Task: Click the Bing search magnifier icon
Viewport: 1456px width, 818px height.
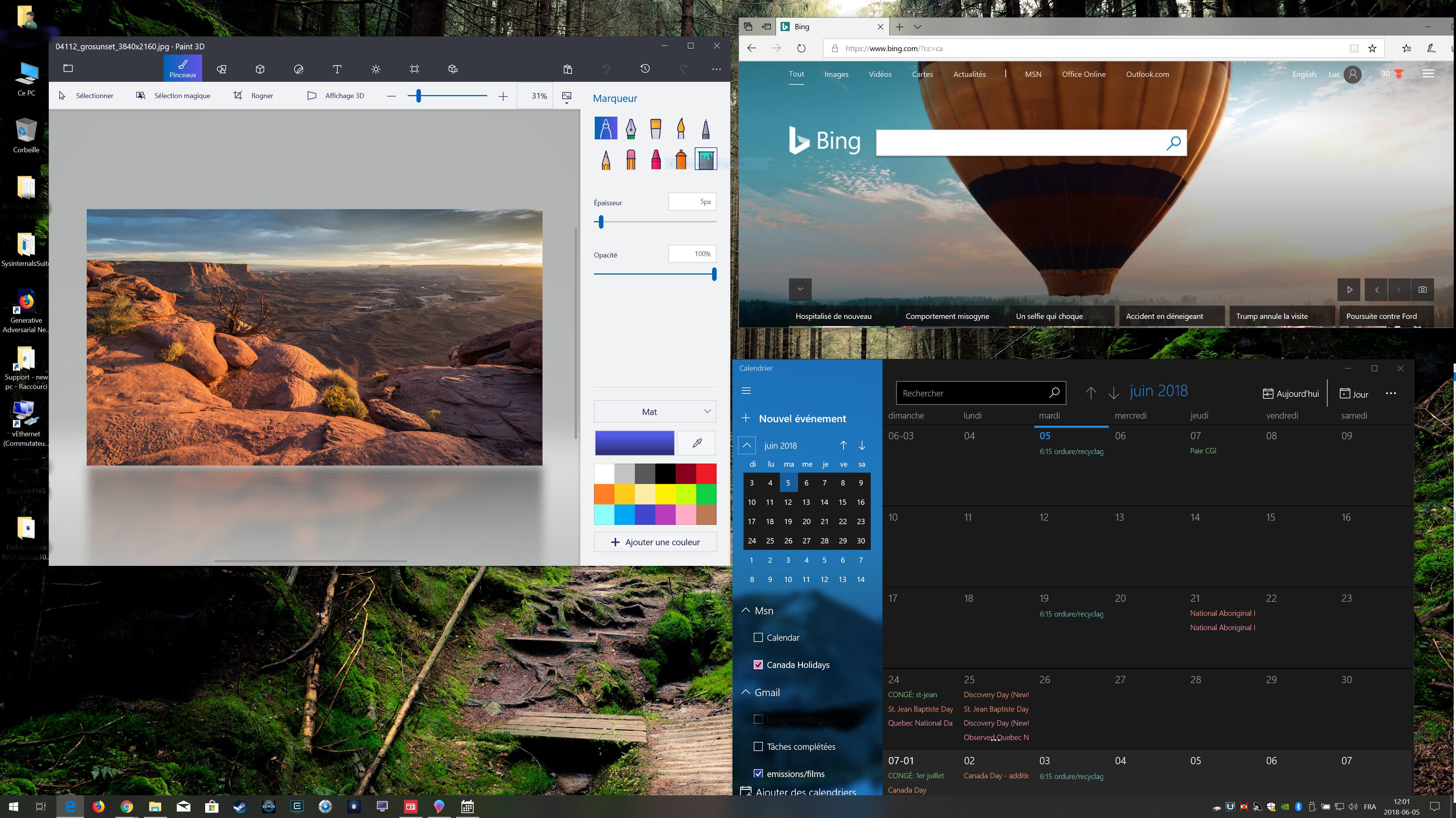Action: 1173,143
